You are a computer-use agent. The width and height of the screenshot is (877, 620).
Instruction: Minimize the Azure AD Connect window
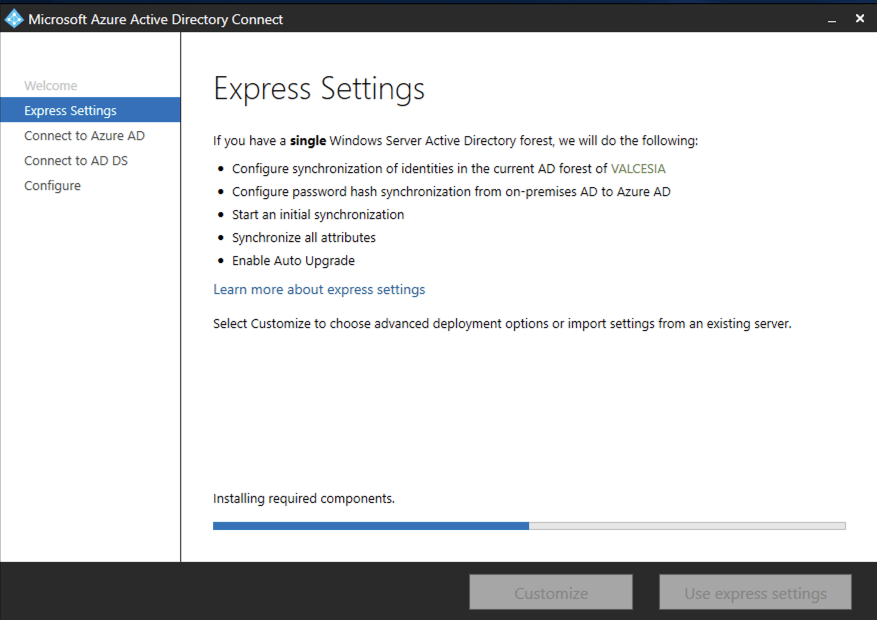[x=832, y=19]
